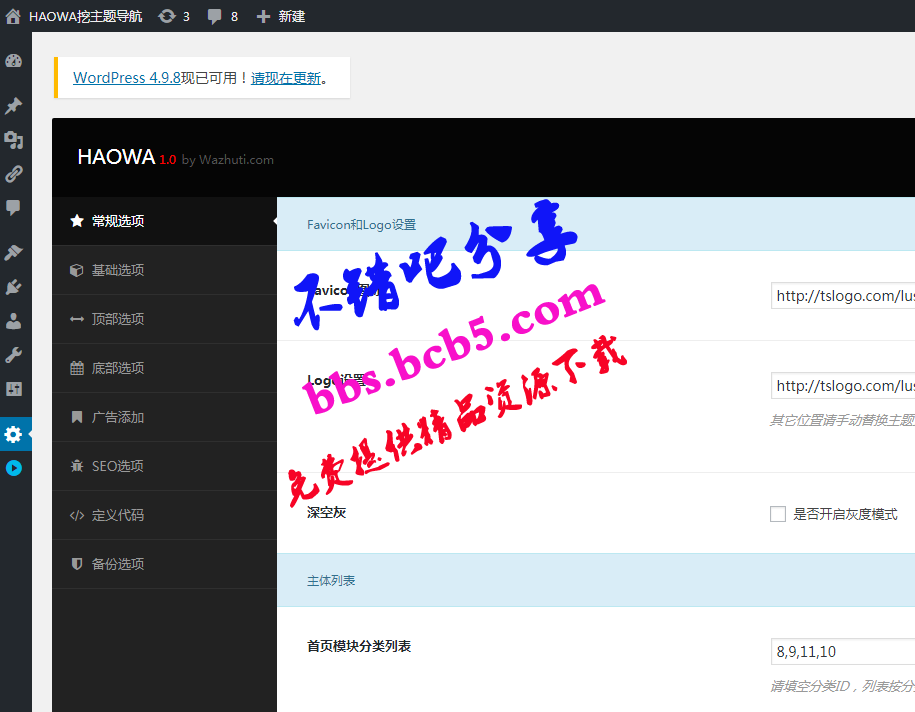Click the HAOWA theme title text
Image resolution: width=915 pixels, height=712 pixels.
116,157
